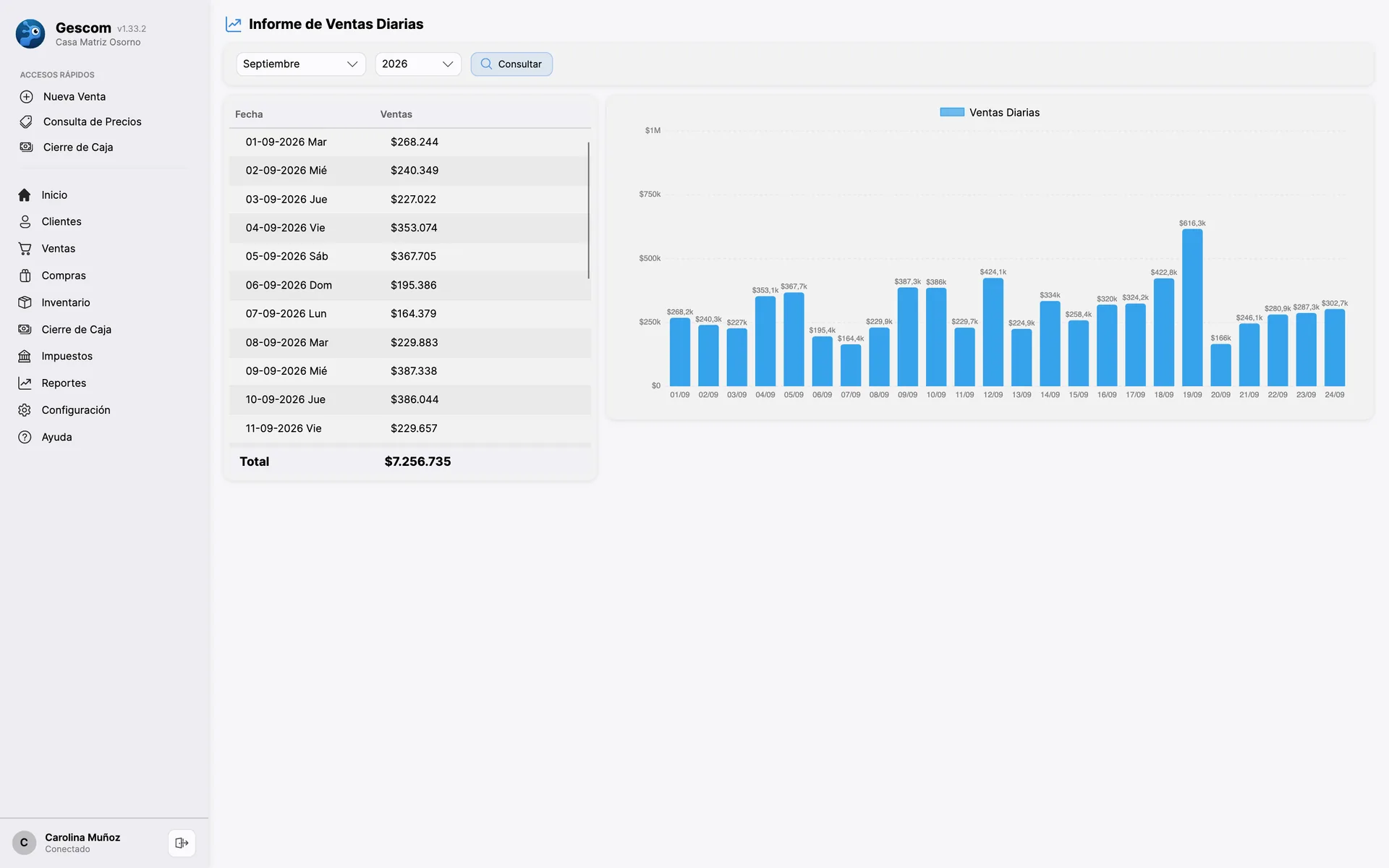Click the 19/09 bar in chart
The image size is (1389, 868).
(x=1192, y=307)
